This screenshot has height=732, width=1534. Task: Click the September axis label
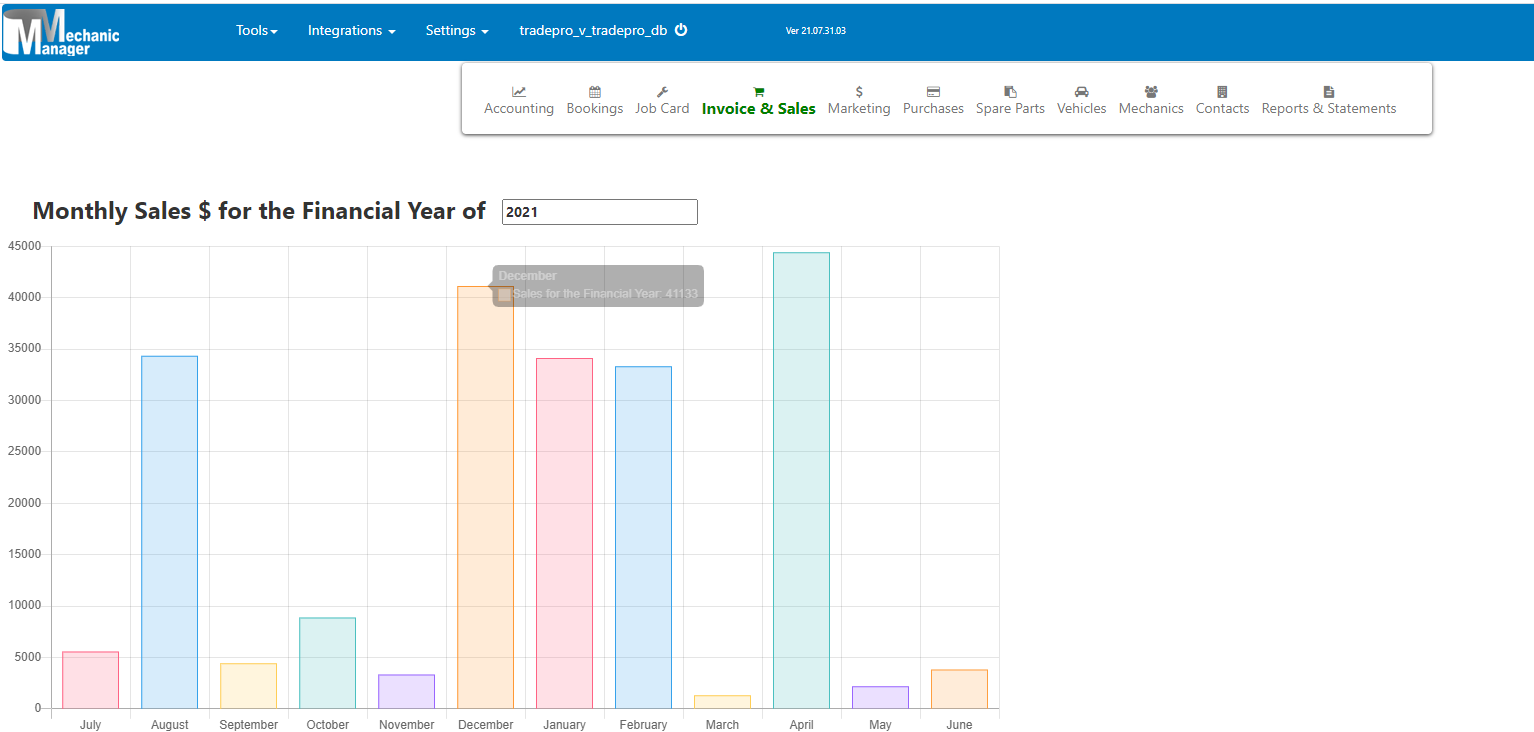[248, 725]
